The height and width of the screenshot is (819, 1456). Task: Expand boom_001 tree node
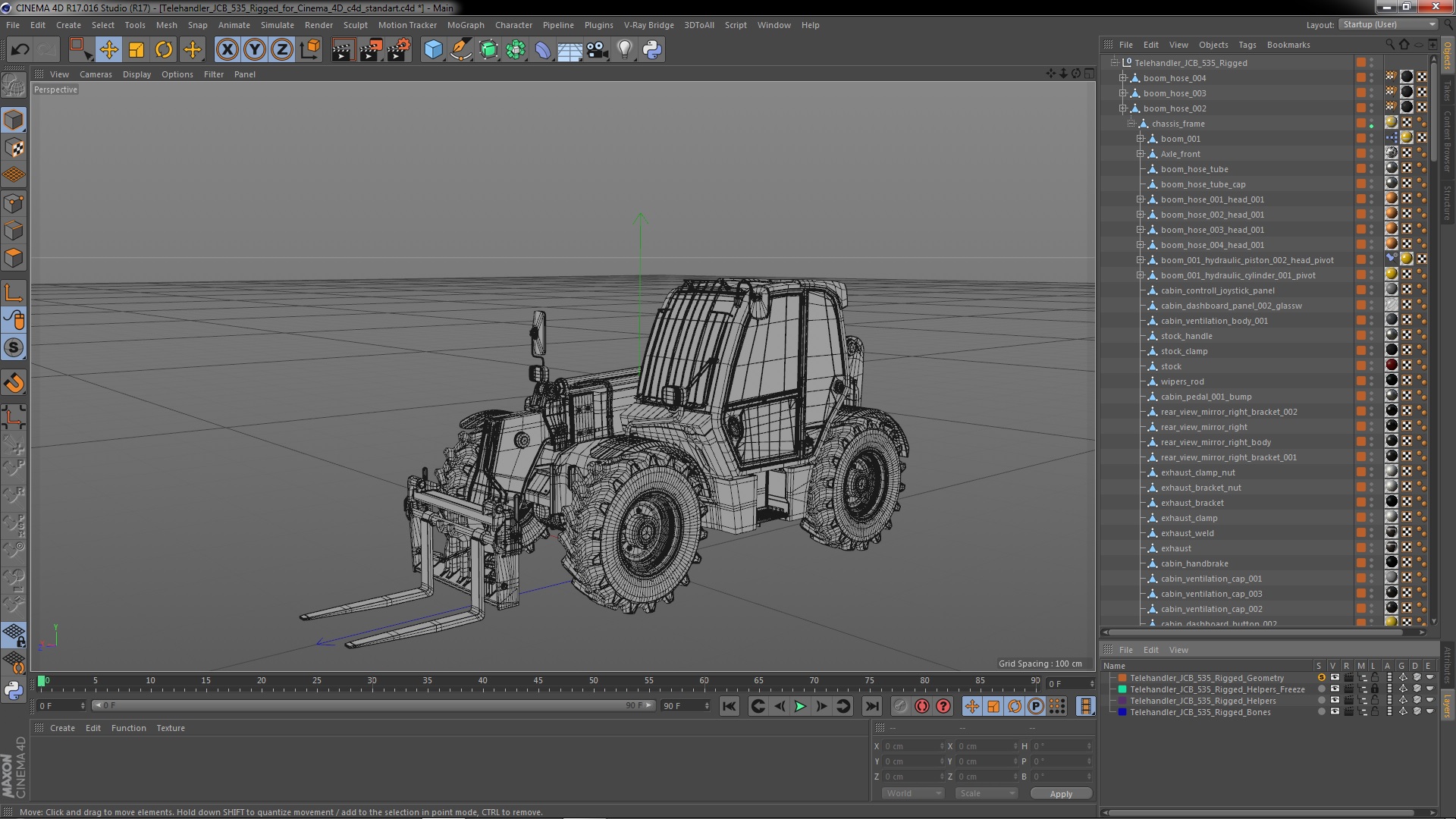(1140, 139)
